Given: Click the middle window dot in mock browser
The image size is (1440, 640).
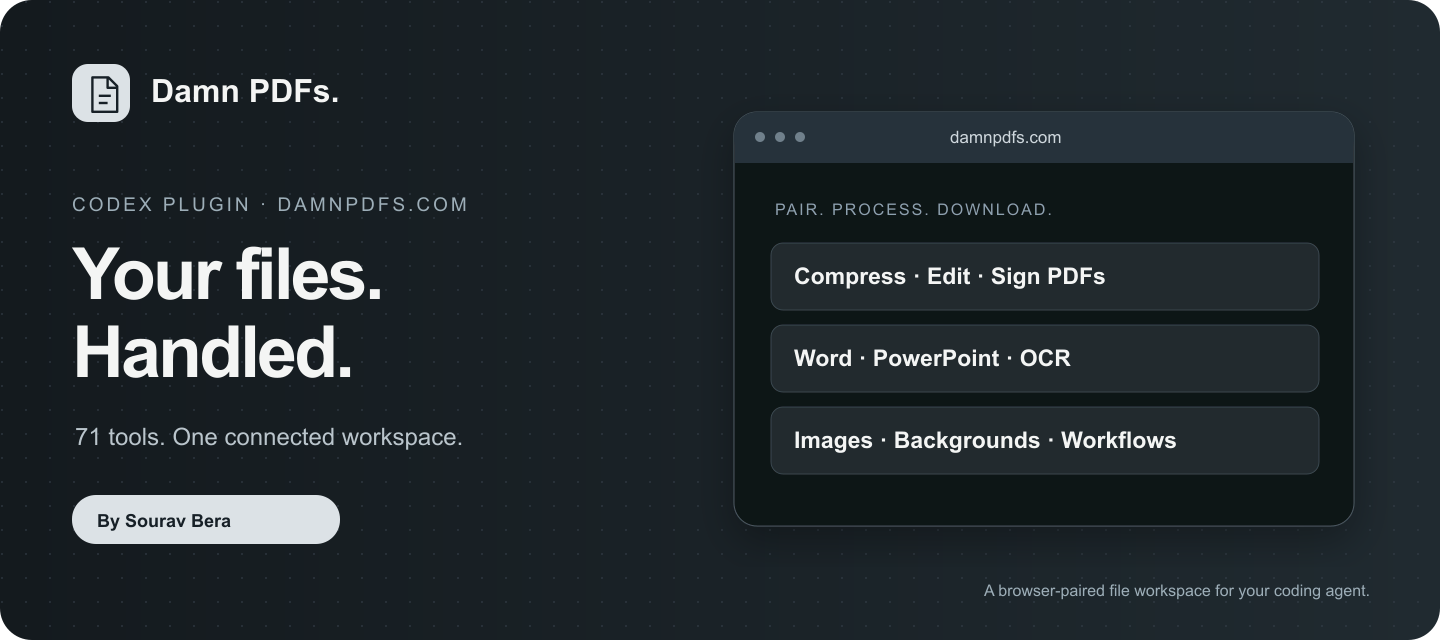Looking at the screenshot, I should click(x=780, y=137).
